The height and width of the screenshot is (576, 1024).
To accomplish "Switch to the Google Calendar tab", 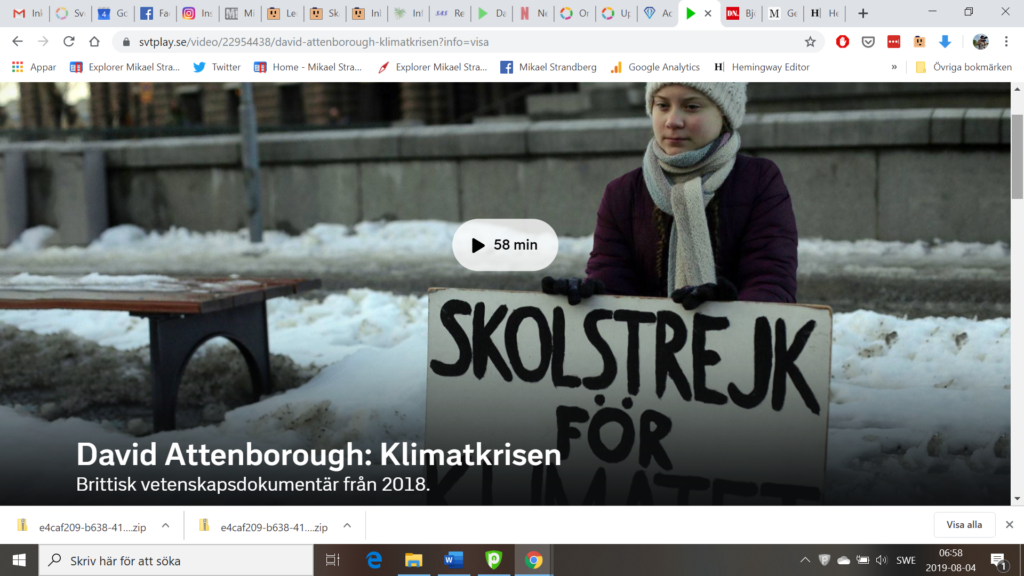I will [x=112, y=13].
